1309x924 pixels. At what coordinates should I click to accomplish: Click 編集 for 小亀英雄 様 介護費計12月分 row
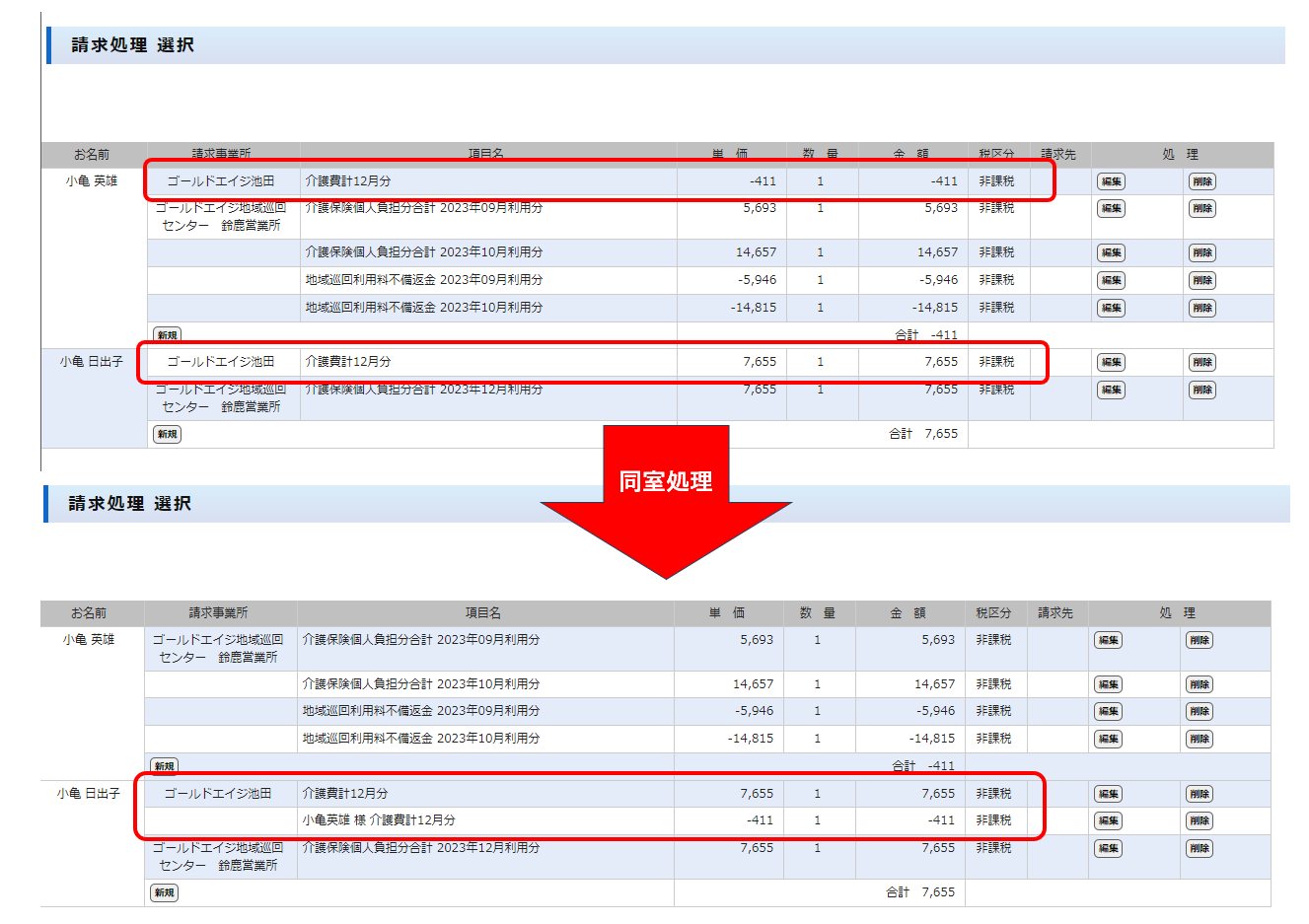[x=1108, y=821]
